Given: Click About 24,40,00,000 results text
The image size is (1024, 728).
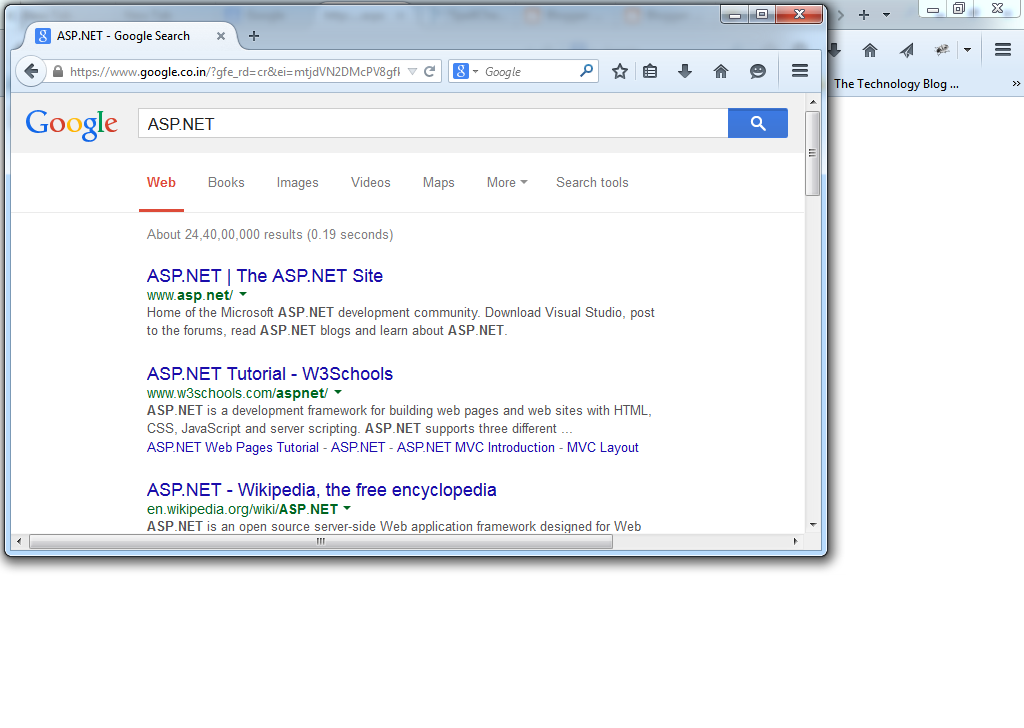Looking at the screenshot, I should click(x=270, y=234).
